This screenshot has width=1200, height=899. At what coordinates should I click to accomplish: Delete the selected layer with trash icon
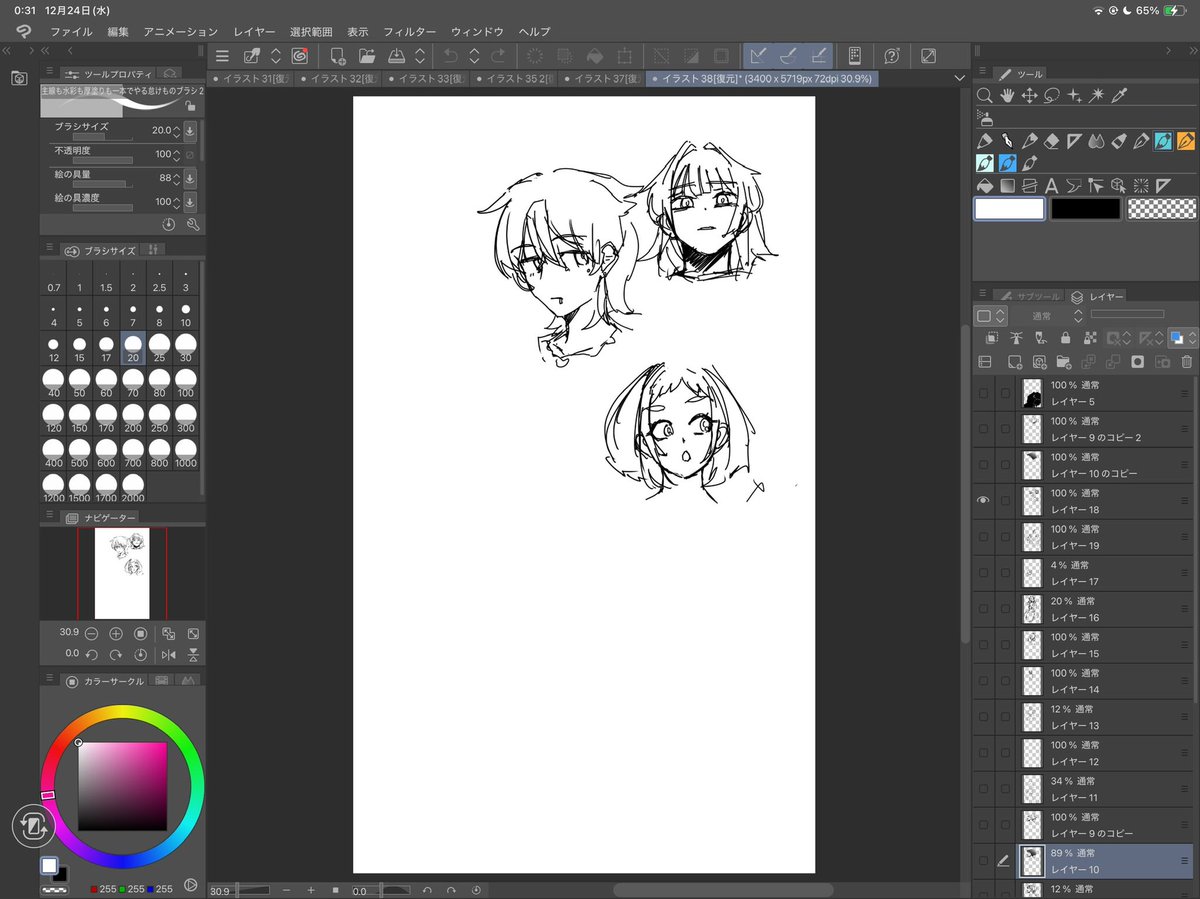(x=1186, y=363)
